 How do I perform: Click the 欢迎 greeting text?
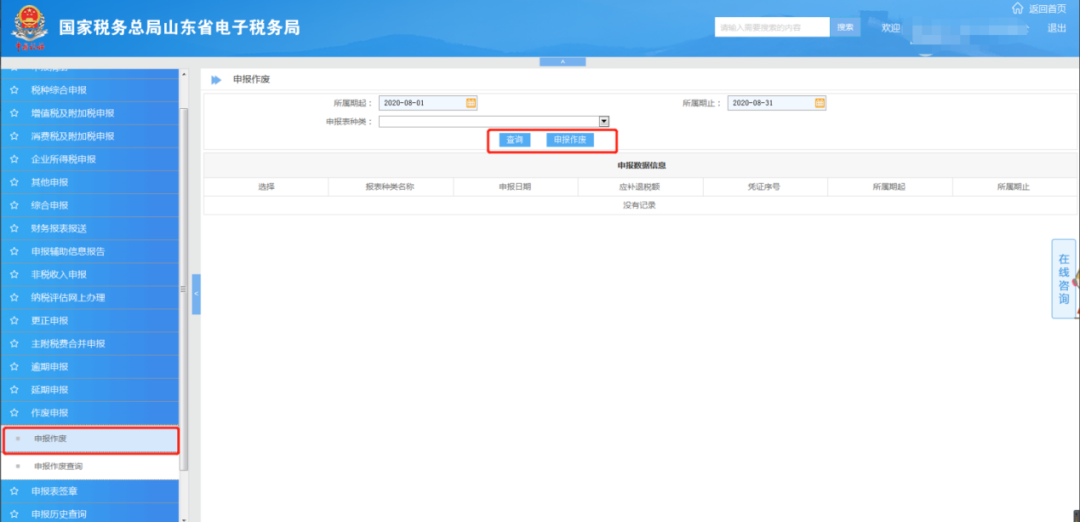tap(891, 28)
